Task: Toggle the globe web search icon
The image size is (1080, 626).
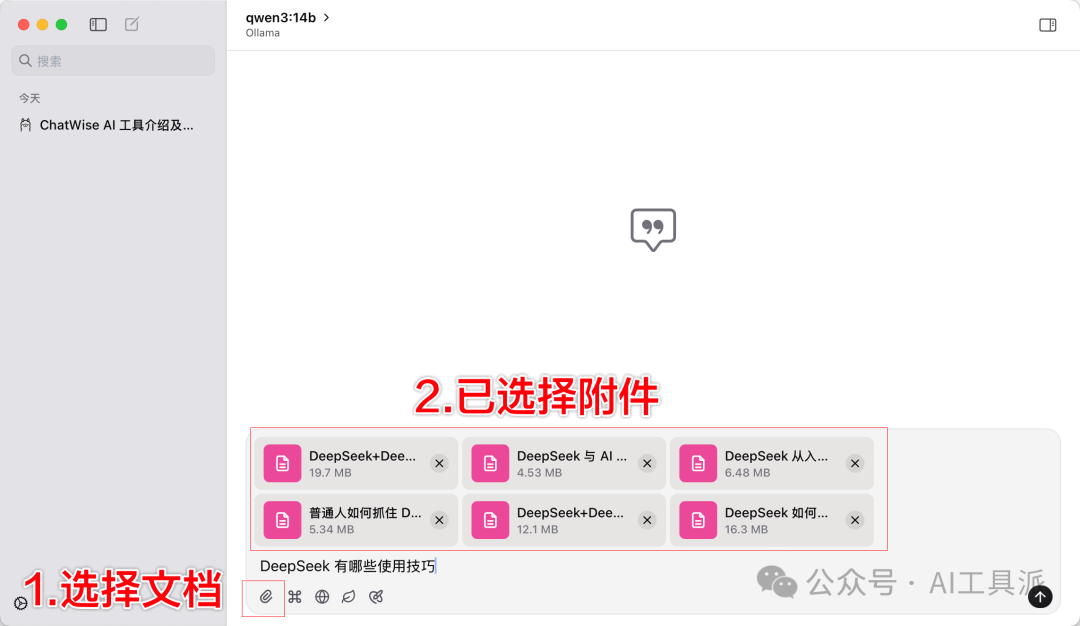Action: [322, 596]
